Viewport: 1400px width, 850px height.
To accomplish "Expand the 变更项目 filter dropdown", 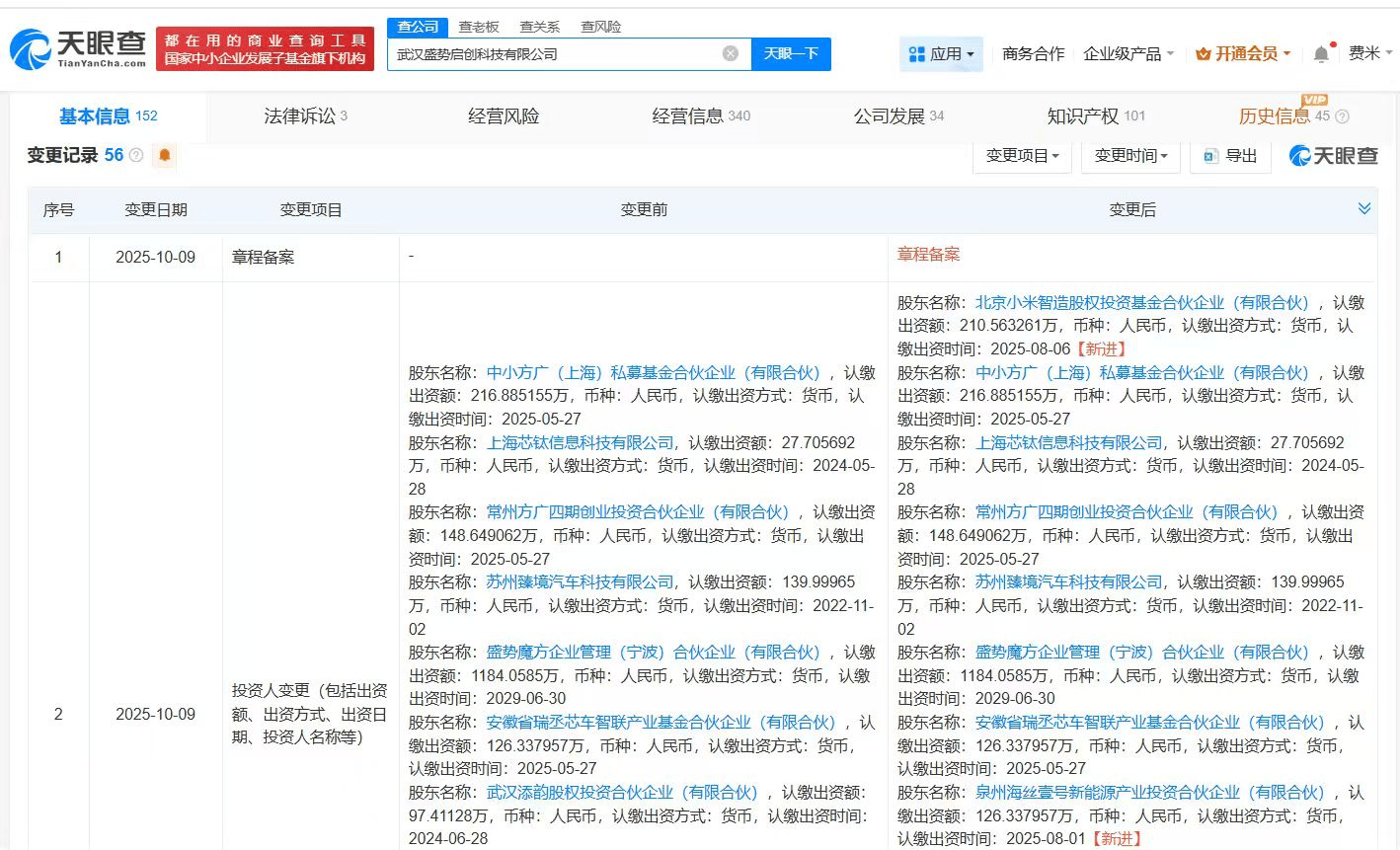I will 1022,156.
